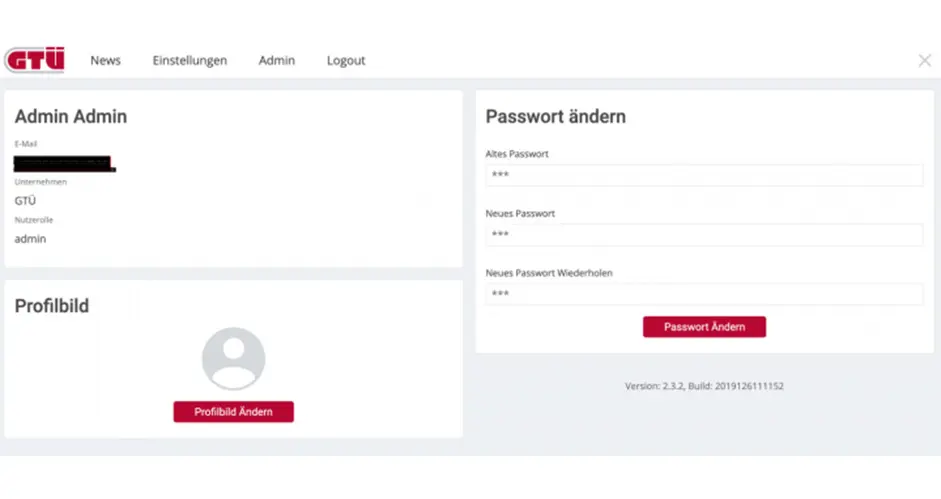The image size is (941, 499).
Task: Click the GTÜ logo in the header
Action: pyautogui.click(x=35, y=60)
